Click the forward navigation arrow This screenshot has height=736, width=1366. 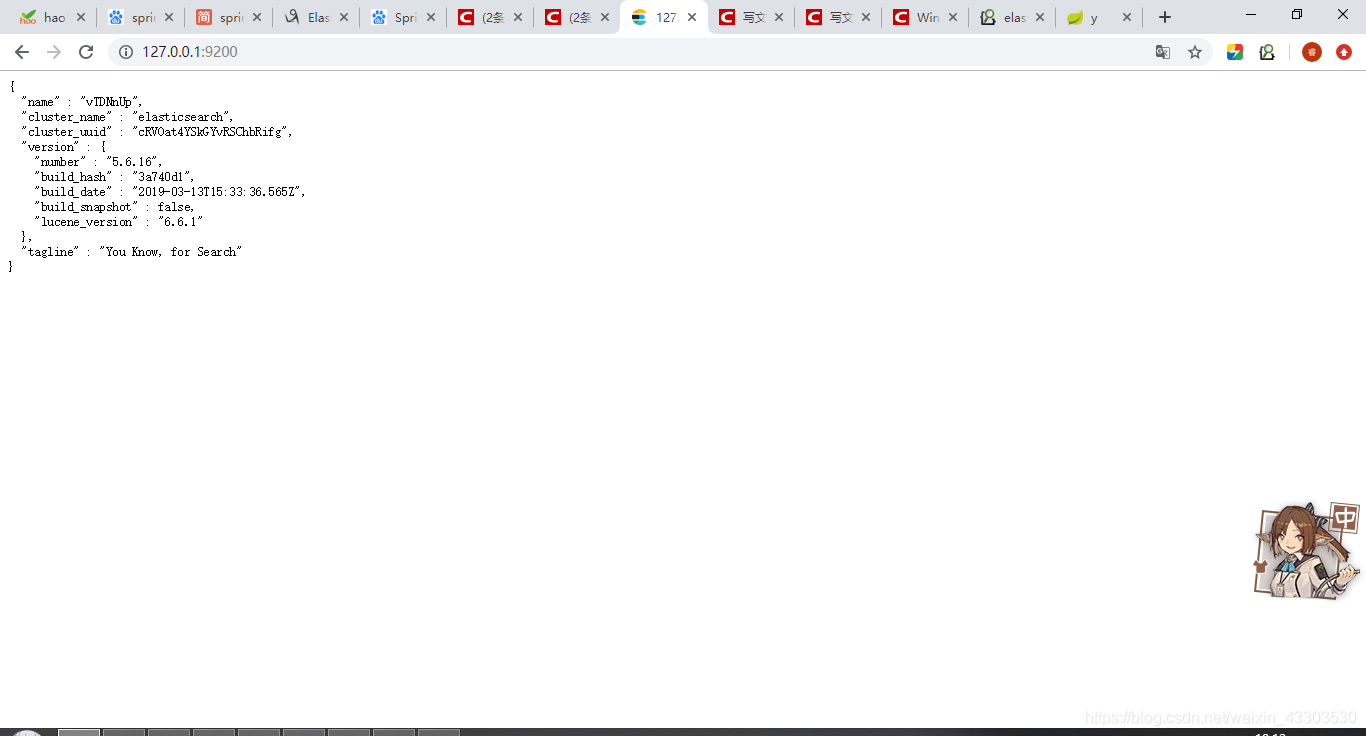point(54,52)
